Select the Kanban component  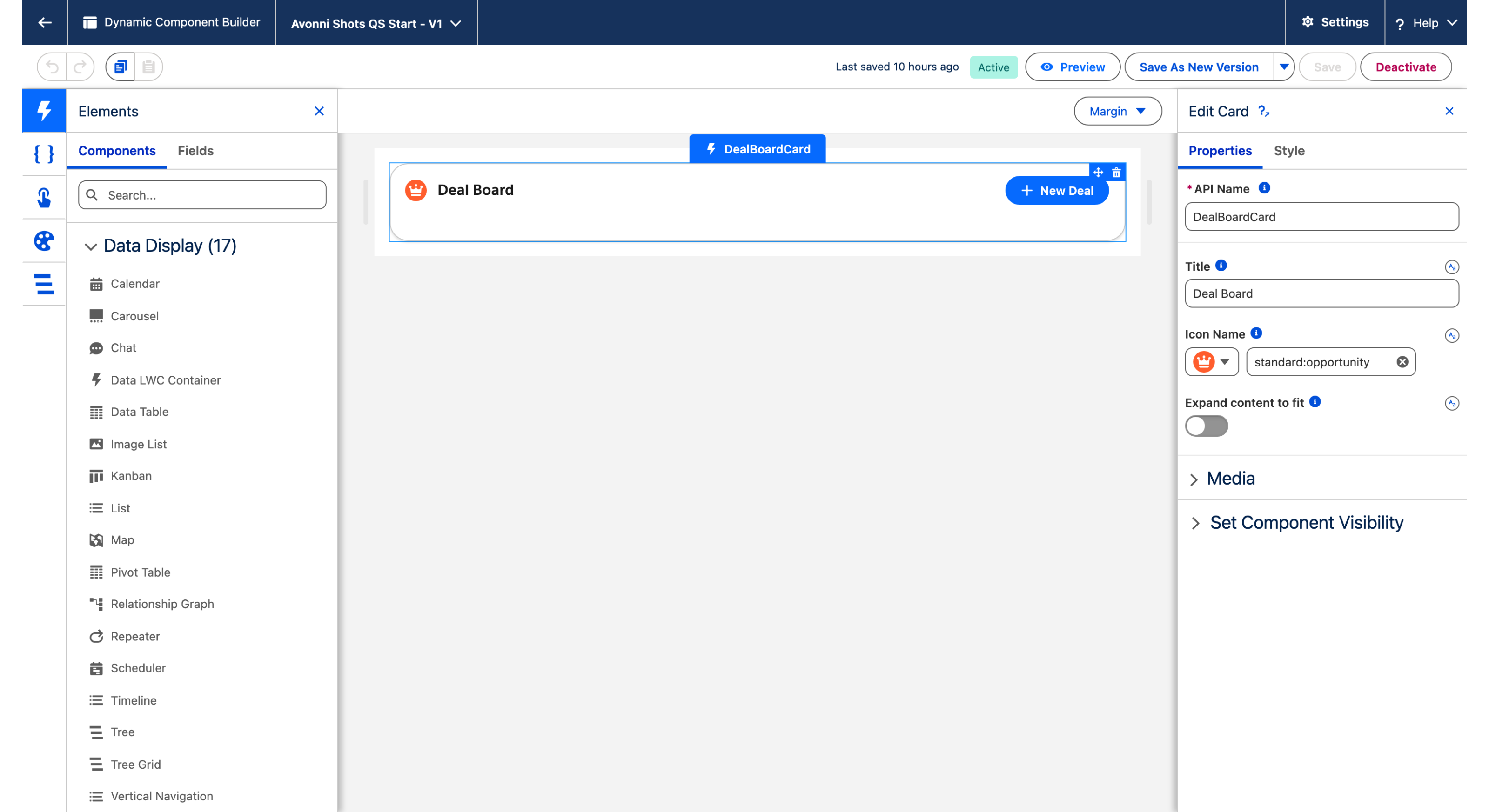[x=131, y=476]
